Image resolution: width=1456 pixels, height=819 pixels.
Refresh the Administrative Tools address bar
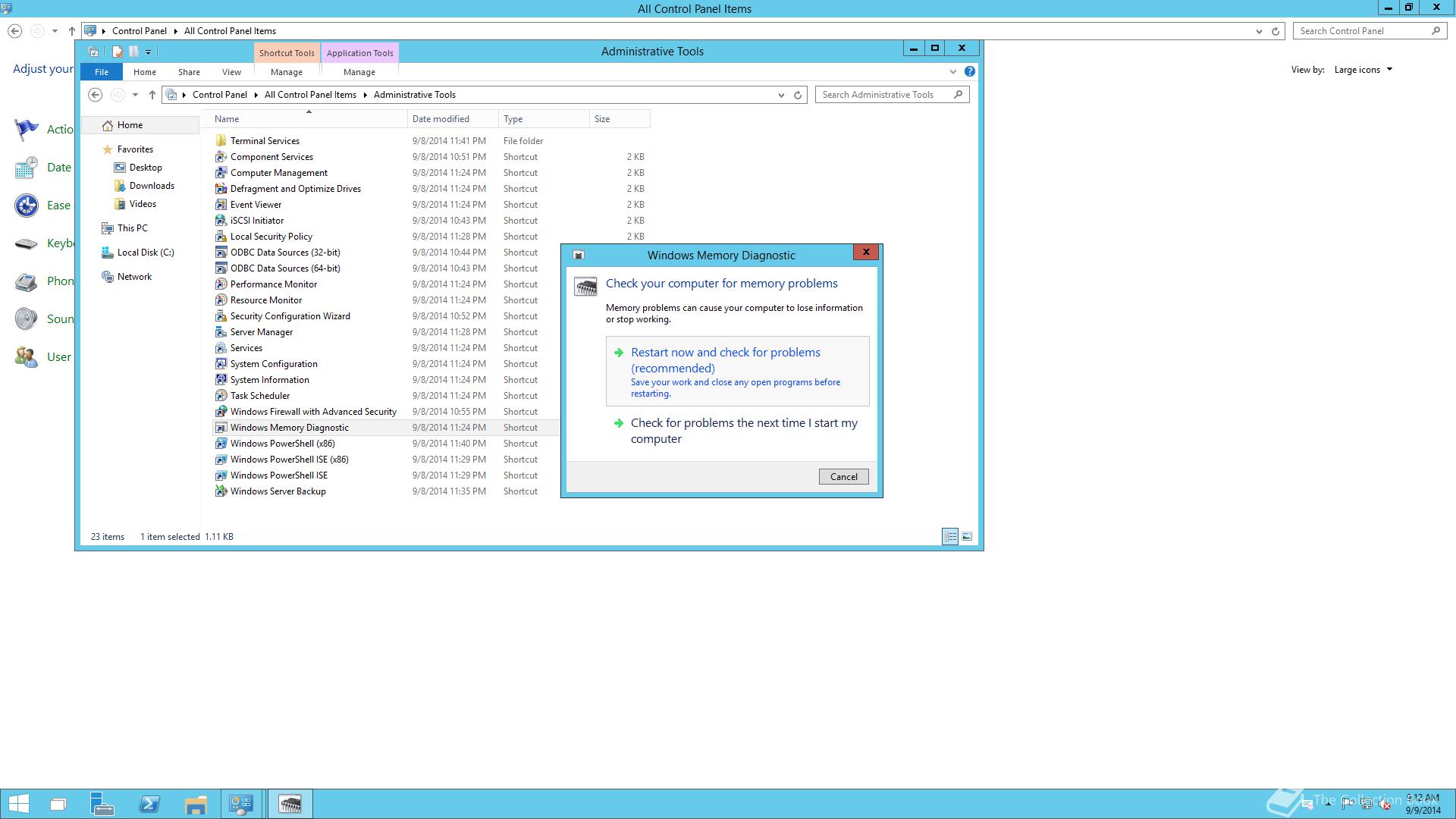pyautogui.click(x=798, y=95)
